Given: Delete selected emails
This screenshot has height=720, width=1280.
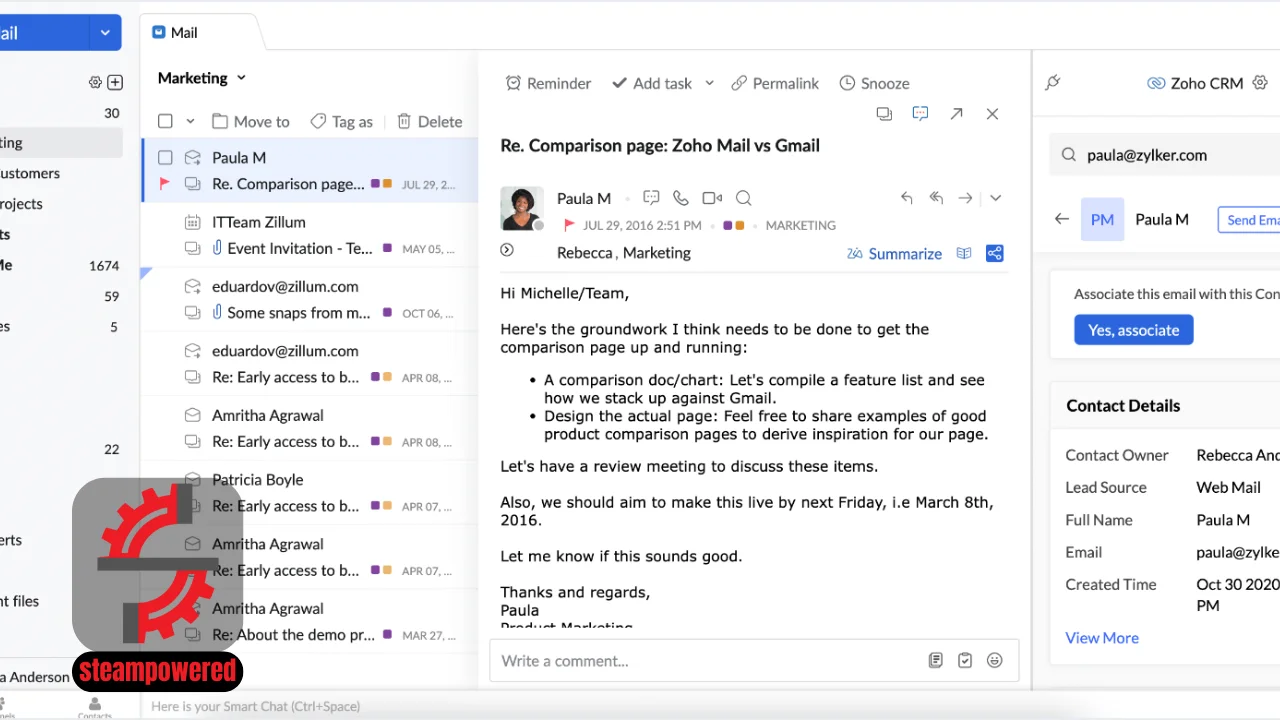Looking at the screenshot, I should (429, 121).
